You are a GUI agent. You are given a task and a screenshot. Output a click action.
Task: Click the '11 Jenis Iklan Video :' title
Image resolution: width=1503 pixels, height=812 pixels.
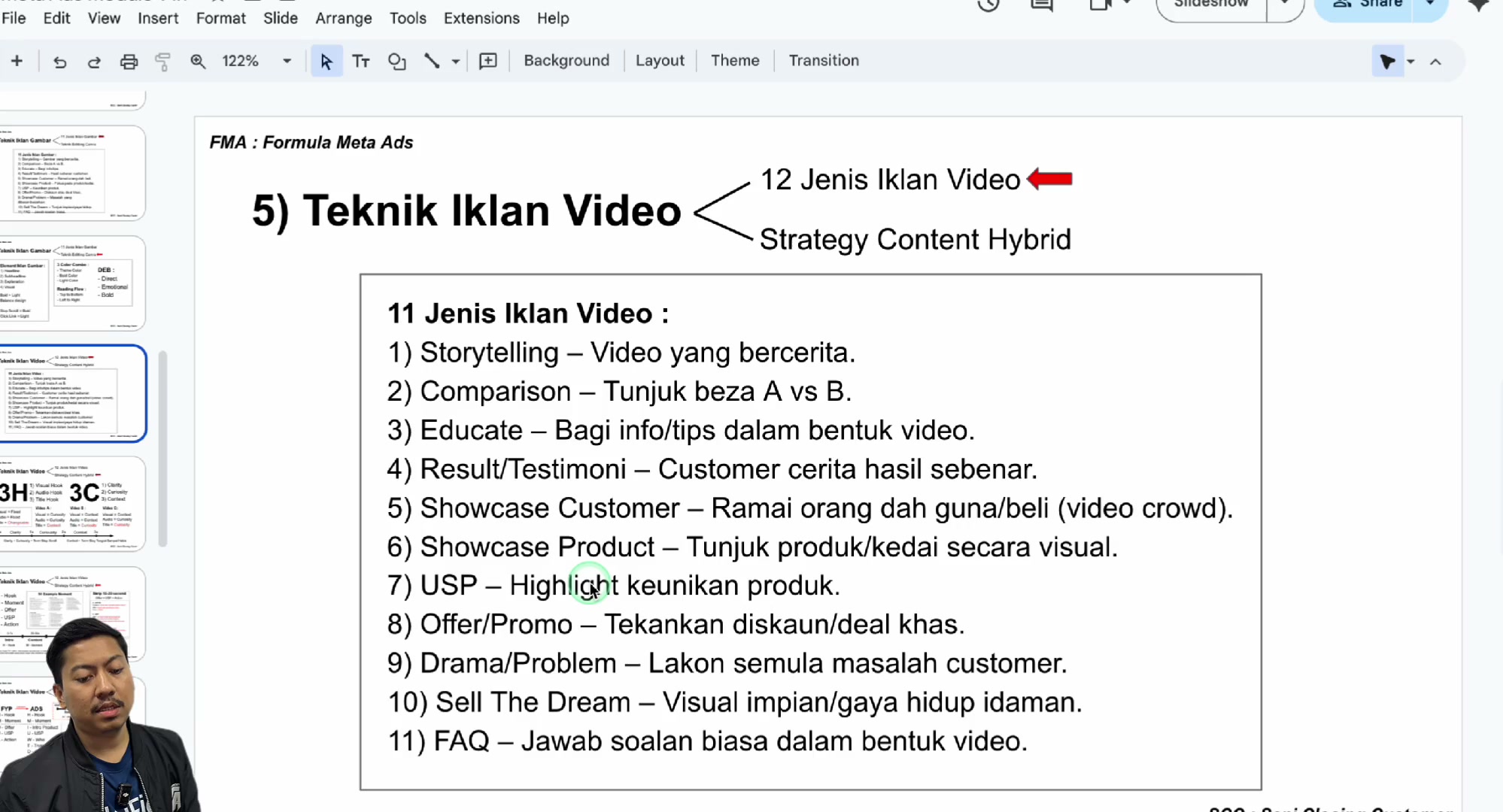coord(528,314)
